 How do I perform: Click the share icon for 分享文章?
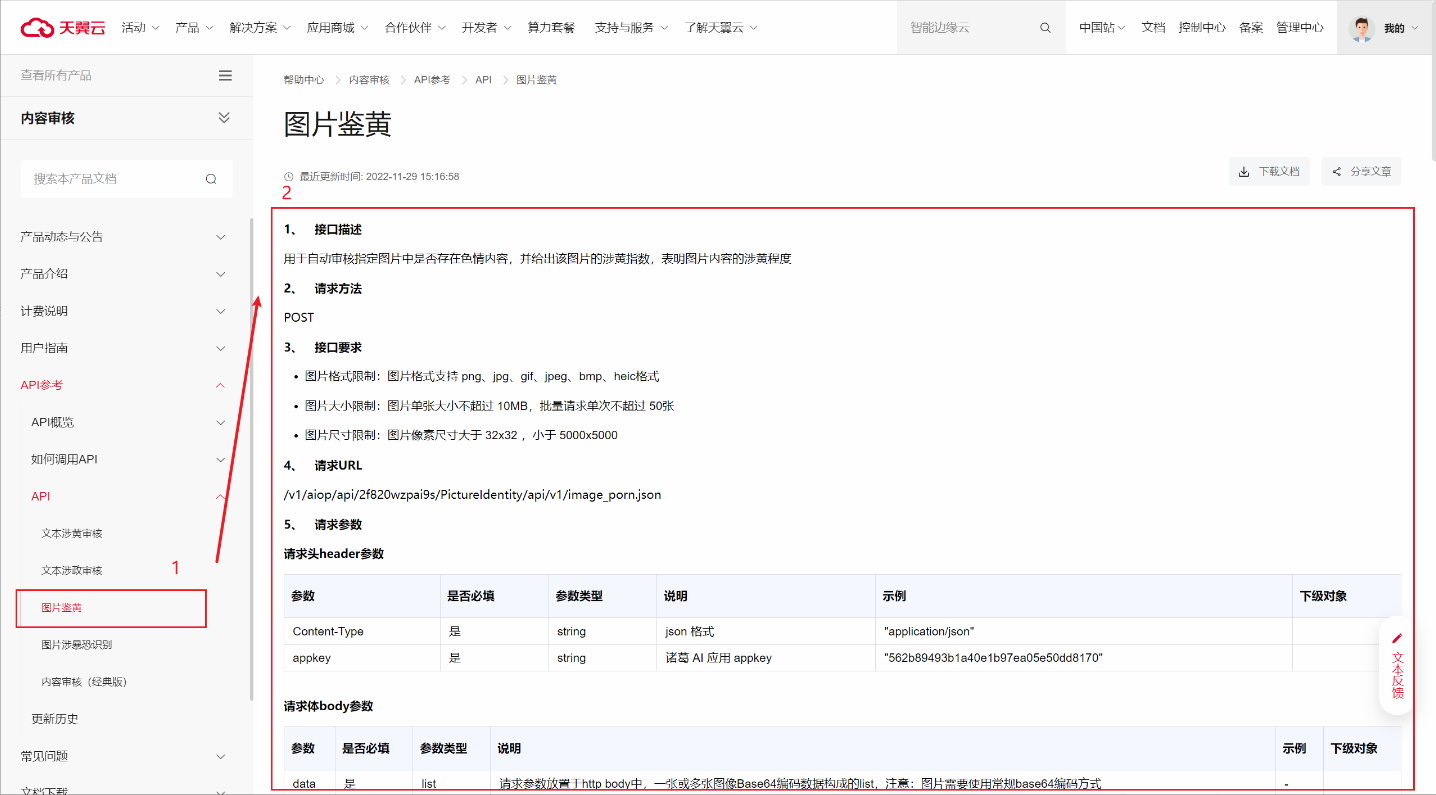pyautogui.click(x=1336, y=172)
